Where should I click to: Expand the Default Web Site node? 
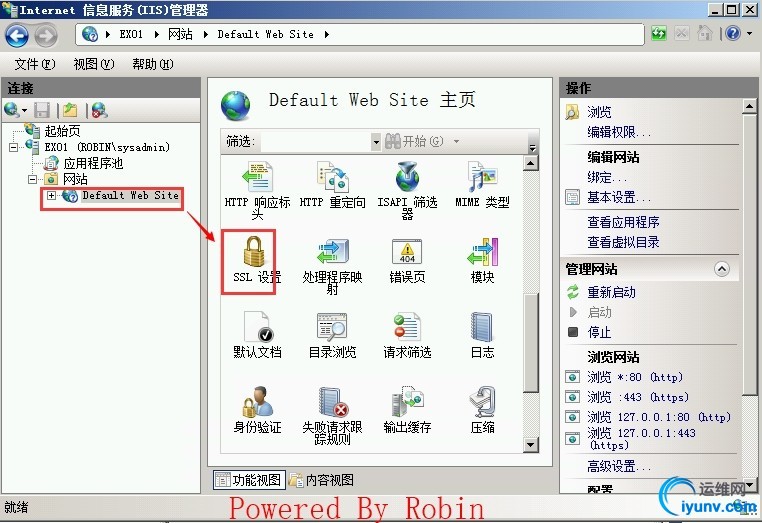pyautogui.click(x=52, y=195)
